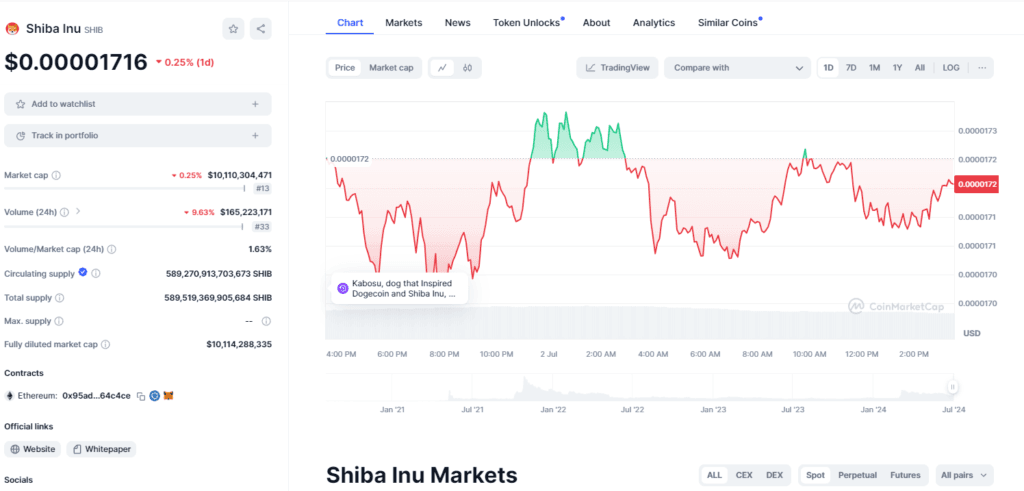Click the #13 market cap rank badge
This screenshot has height=491, width=1024.
263,189
